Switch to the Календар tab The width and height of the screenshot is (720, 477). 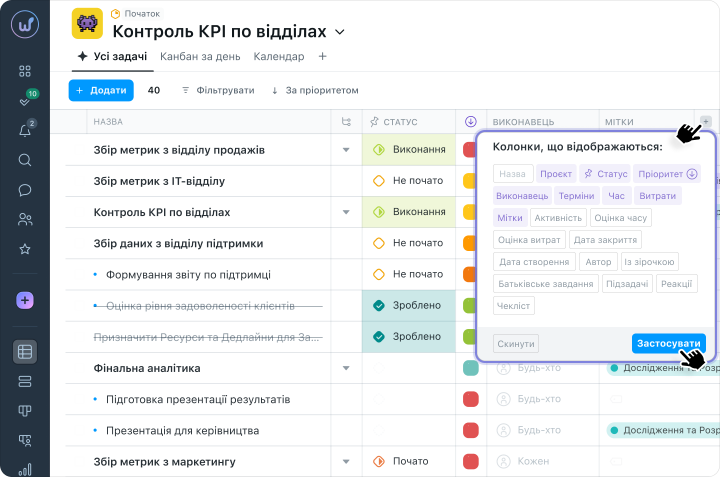[x=279, y=57]
